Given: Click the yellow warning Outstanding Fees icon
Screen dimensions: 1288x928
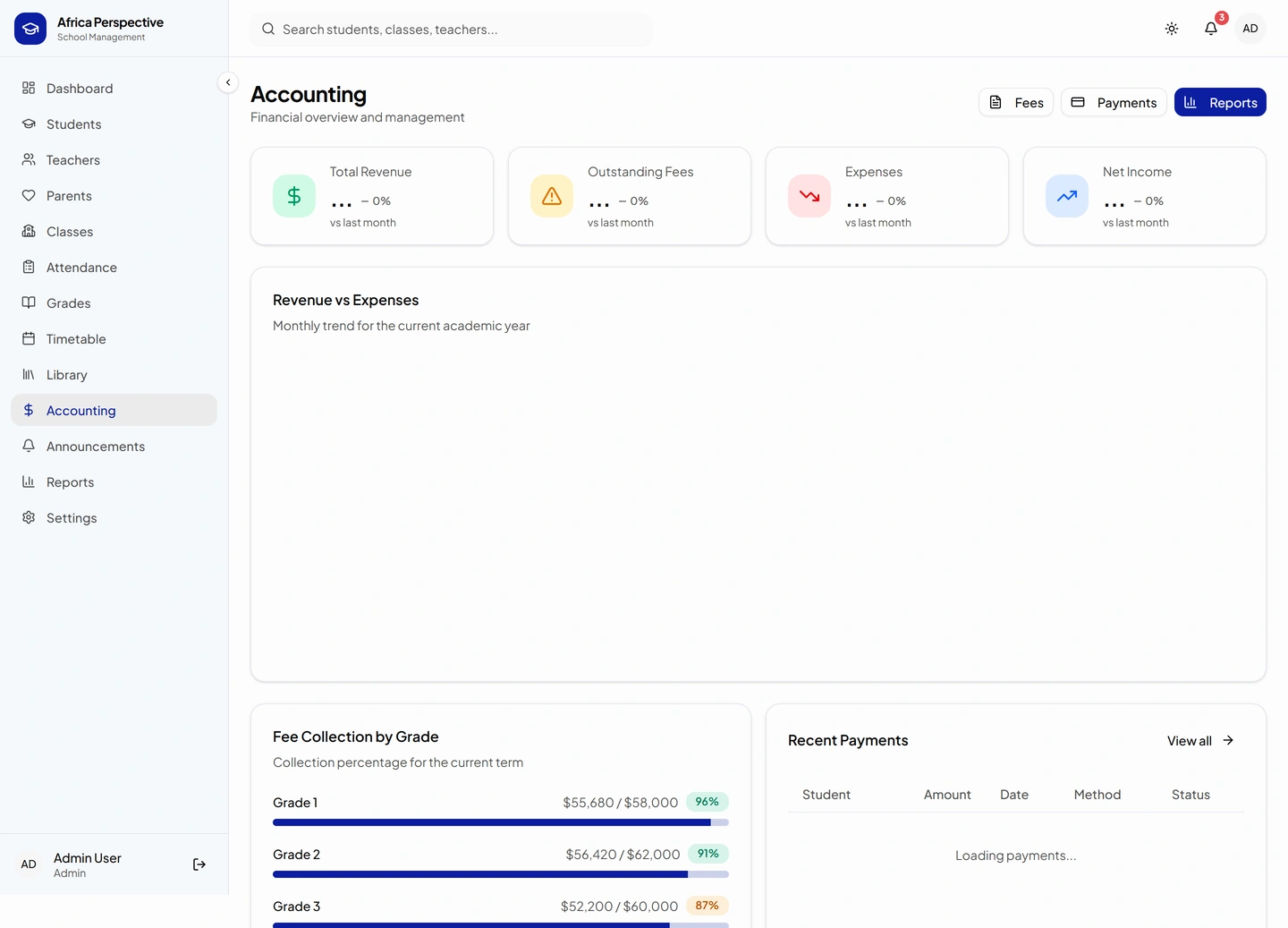Looking at the screenshot, I should click(552, 196).
